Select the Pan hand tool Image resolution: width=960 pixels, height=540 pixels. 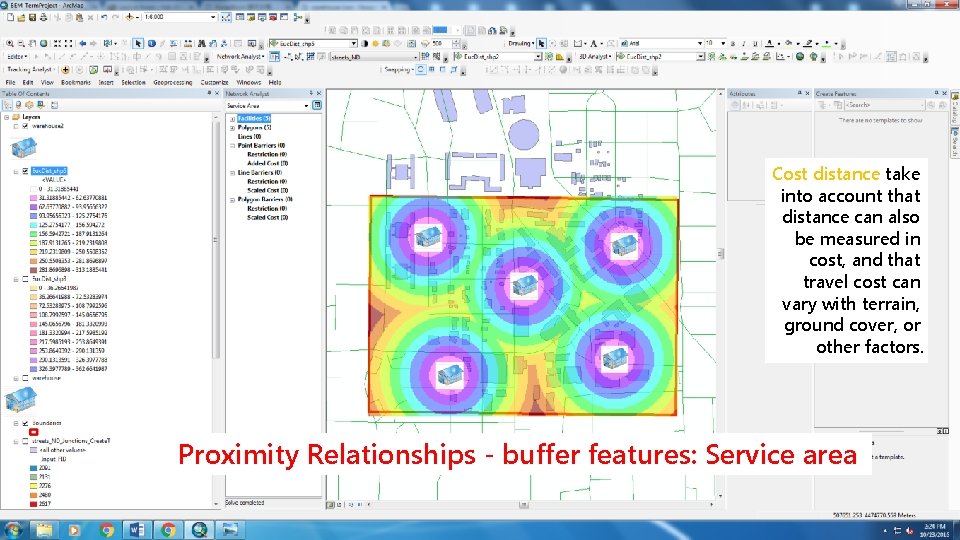32,43
